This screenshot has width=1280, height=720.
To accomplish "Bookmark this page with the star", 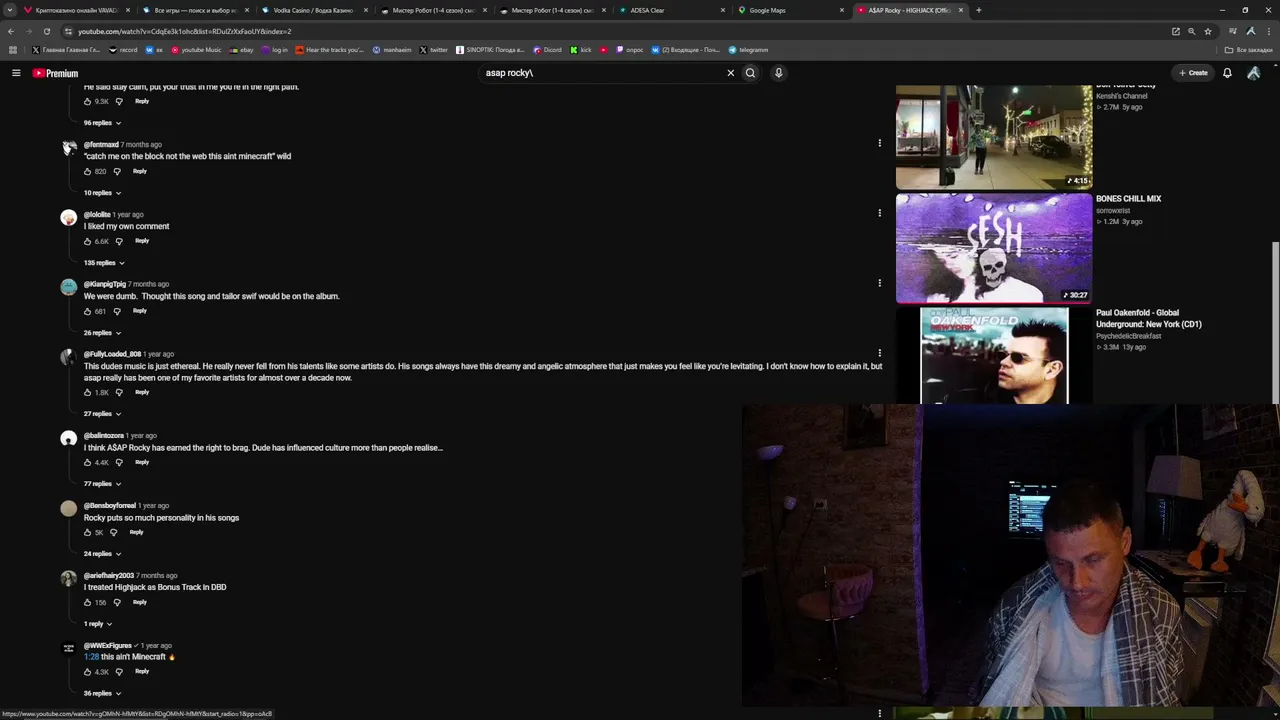I will click(x=1207, y=31).
